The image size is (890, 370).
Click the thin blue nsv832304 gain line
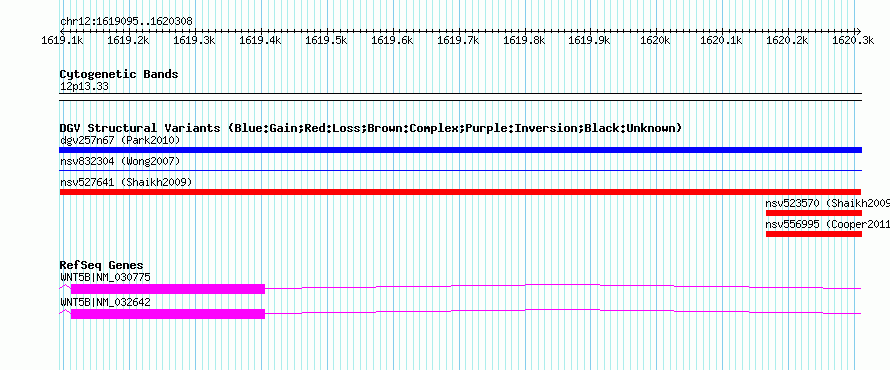point(460,170)
